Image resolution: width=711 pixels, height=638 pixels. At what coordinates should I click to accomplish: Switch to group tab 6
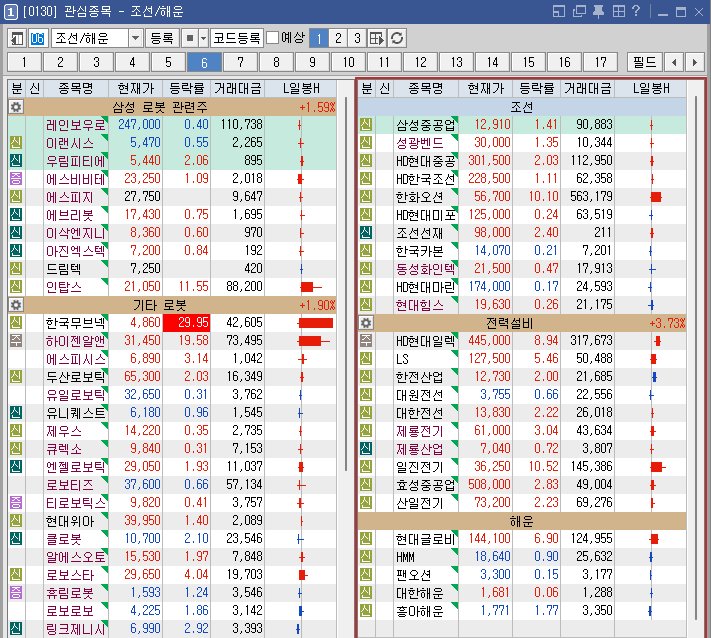click(x=204, y=62)
